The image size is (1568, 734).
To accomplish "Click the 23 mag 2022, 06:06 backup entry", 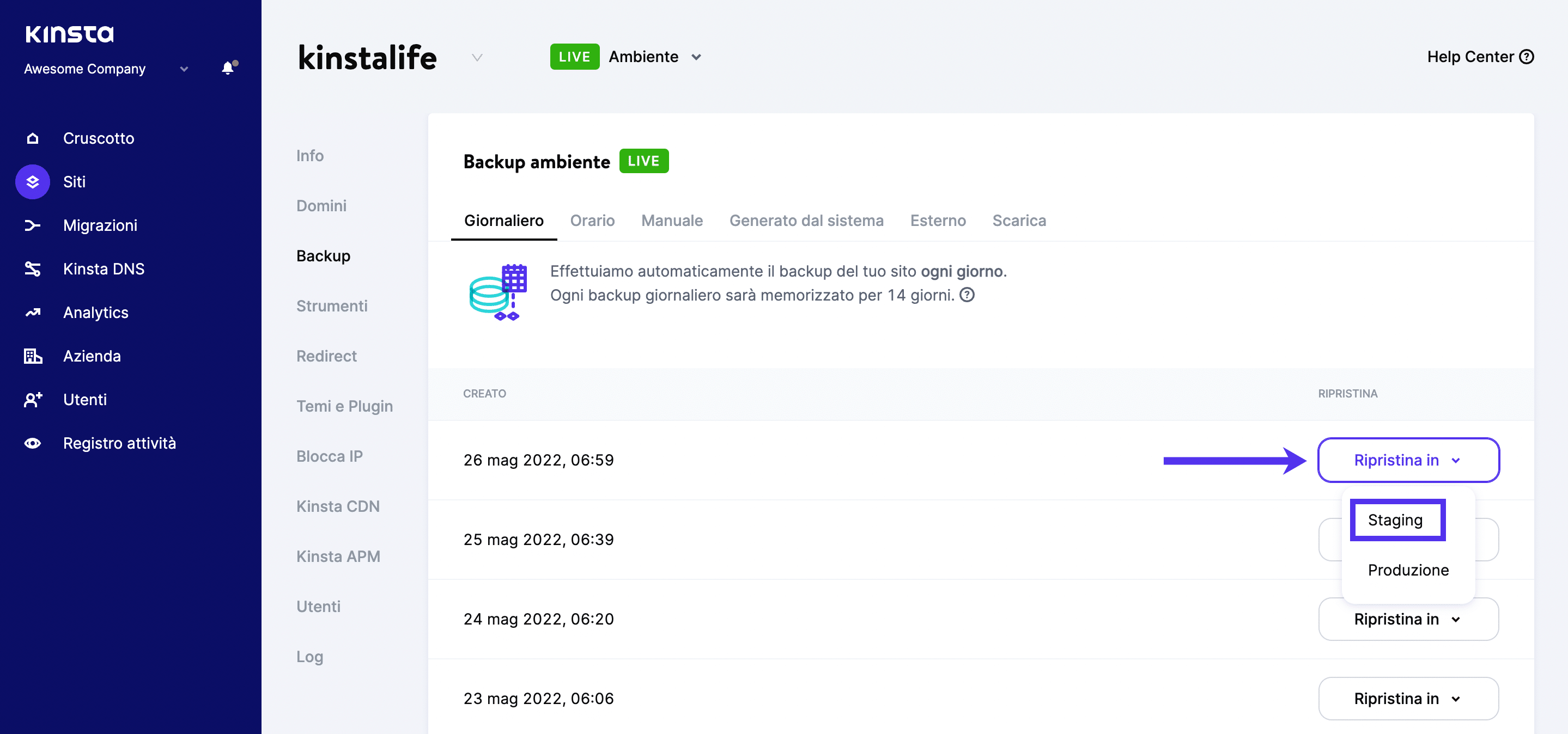I will [x=539, y=699].
